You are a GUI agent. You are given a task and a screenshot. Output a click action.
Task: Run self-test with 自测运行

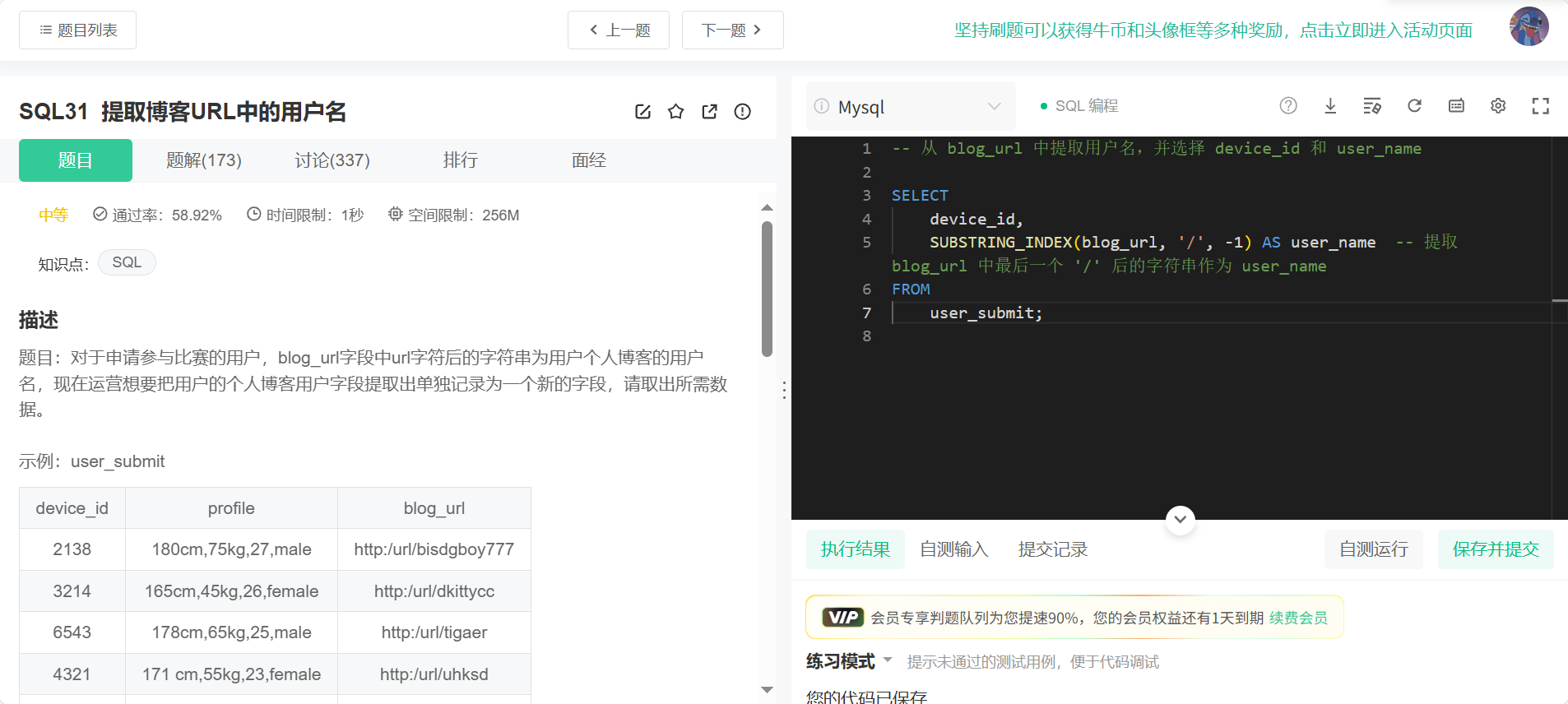1374,549
